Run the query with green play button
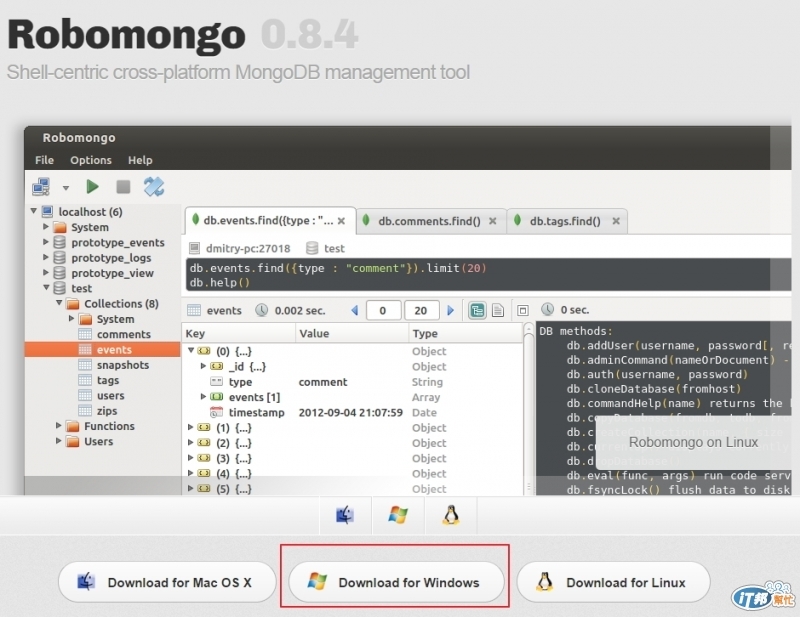This screenshot has height=617, width=800. tap(92, 187)
